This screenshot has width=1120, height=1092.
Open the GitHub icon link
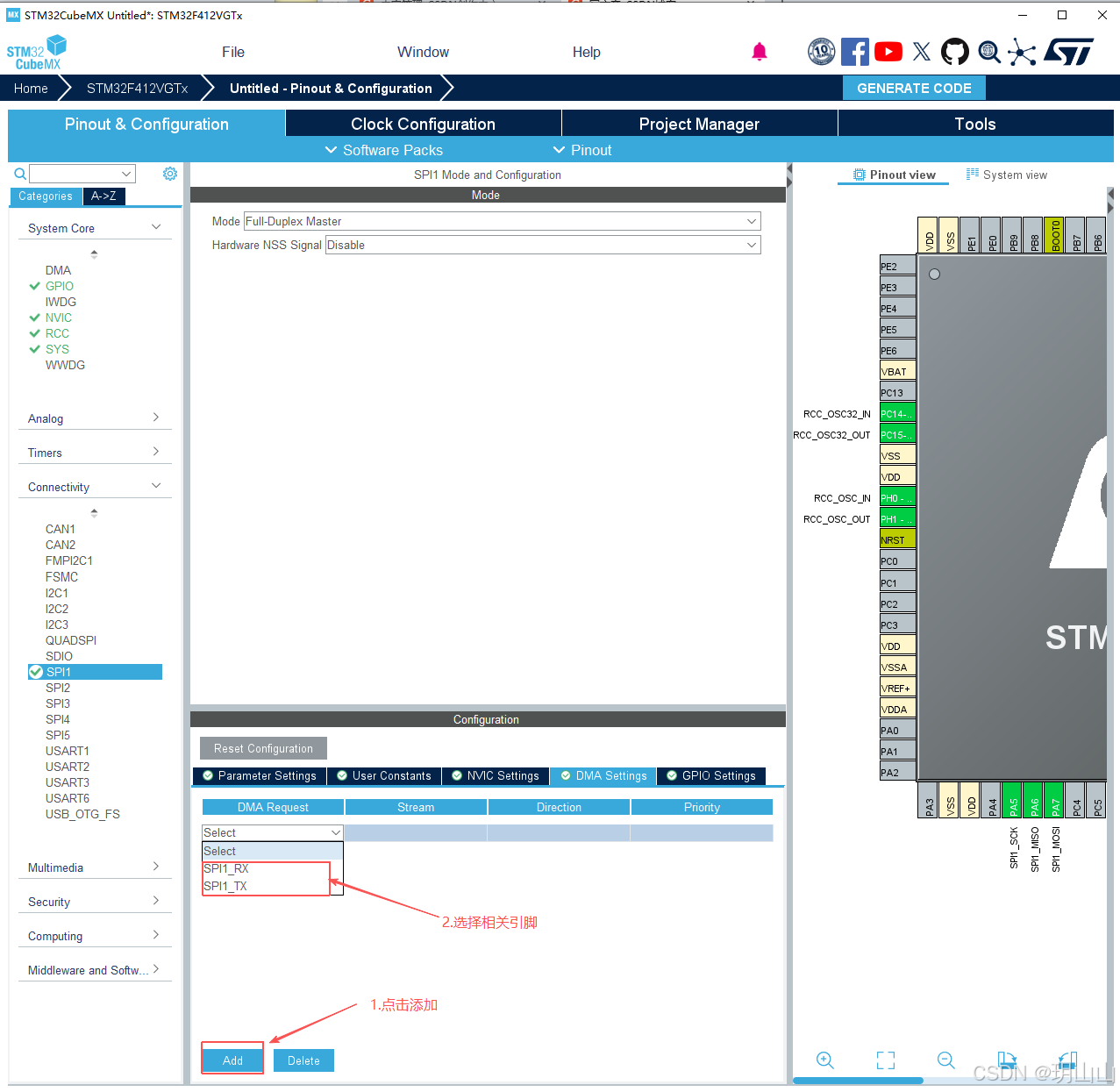pos(955,52)
